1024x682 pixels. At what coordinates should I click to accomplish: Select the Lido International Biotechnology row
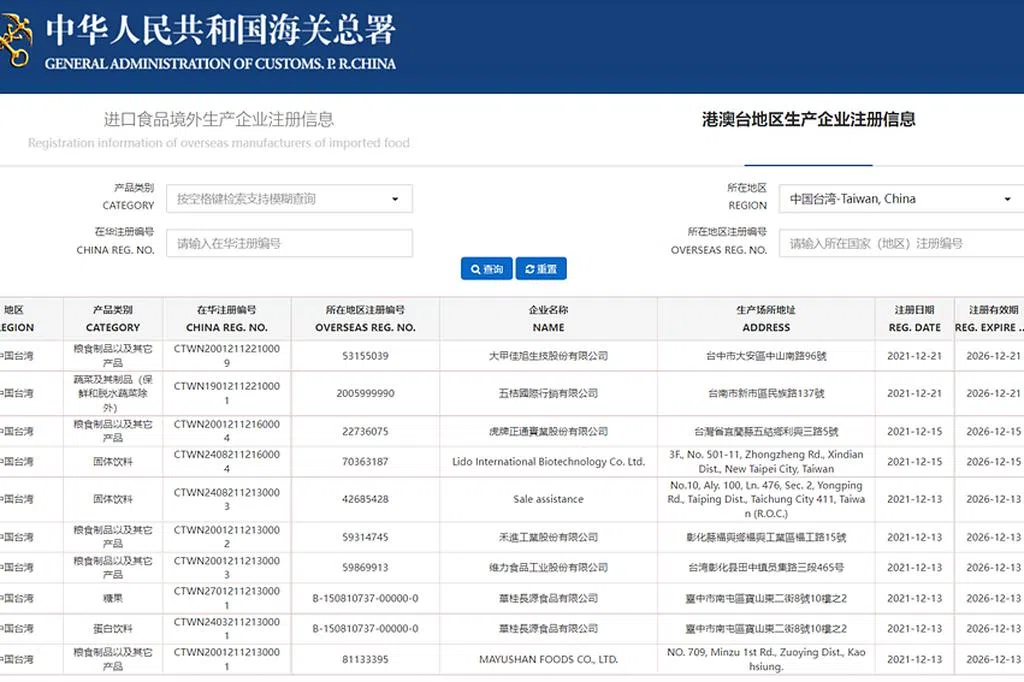click(x=548, y=462)
